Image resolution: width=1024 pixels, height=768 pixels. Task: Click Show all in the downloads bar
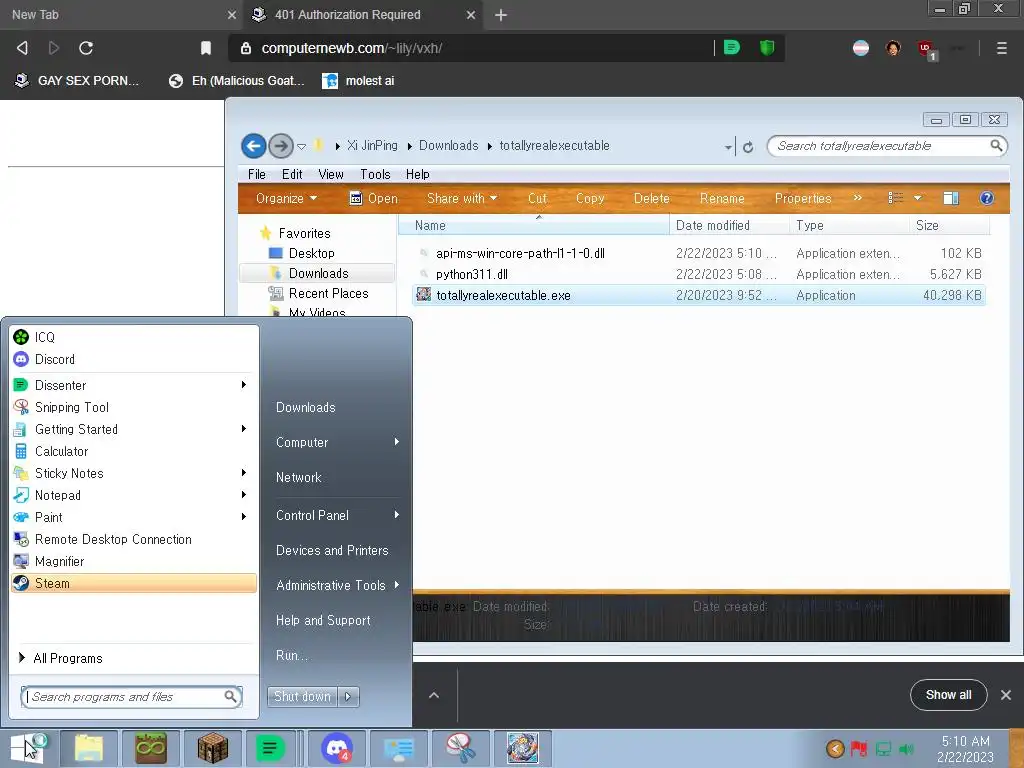(948, 695)
